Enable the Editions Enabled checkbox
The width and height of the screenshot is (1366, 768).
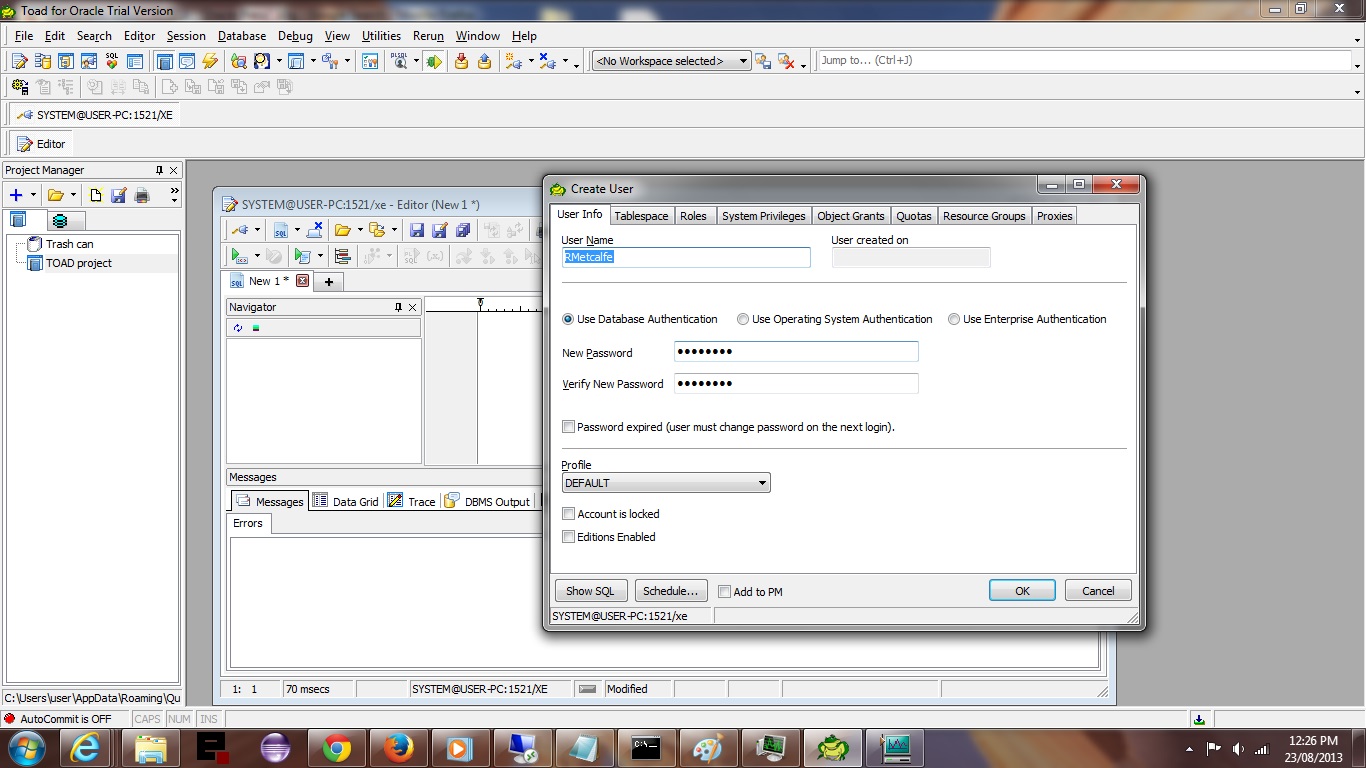coord(568,537)
